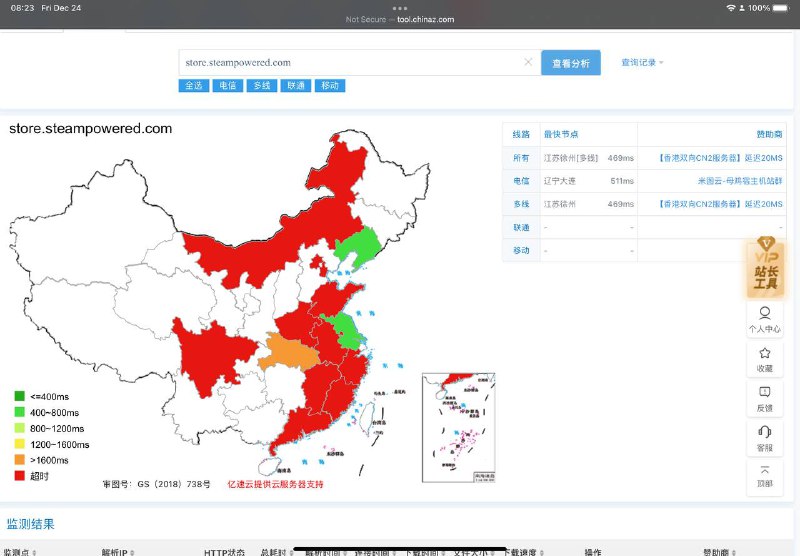This screenshot has height=556, width=800.
Task: Open the 香港双向CN2服务器 sponsor link in 所有 row
Action: [720, 158]
